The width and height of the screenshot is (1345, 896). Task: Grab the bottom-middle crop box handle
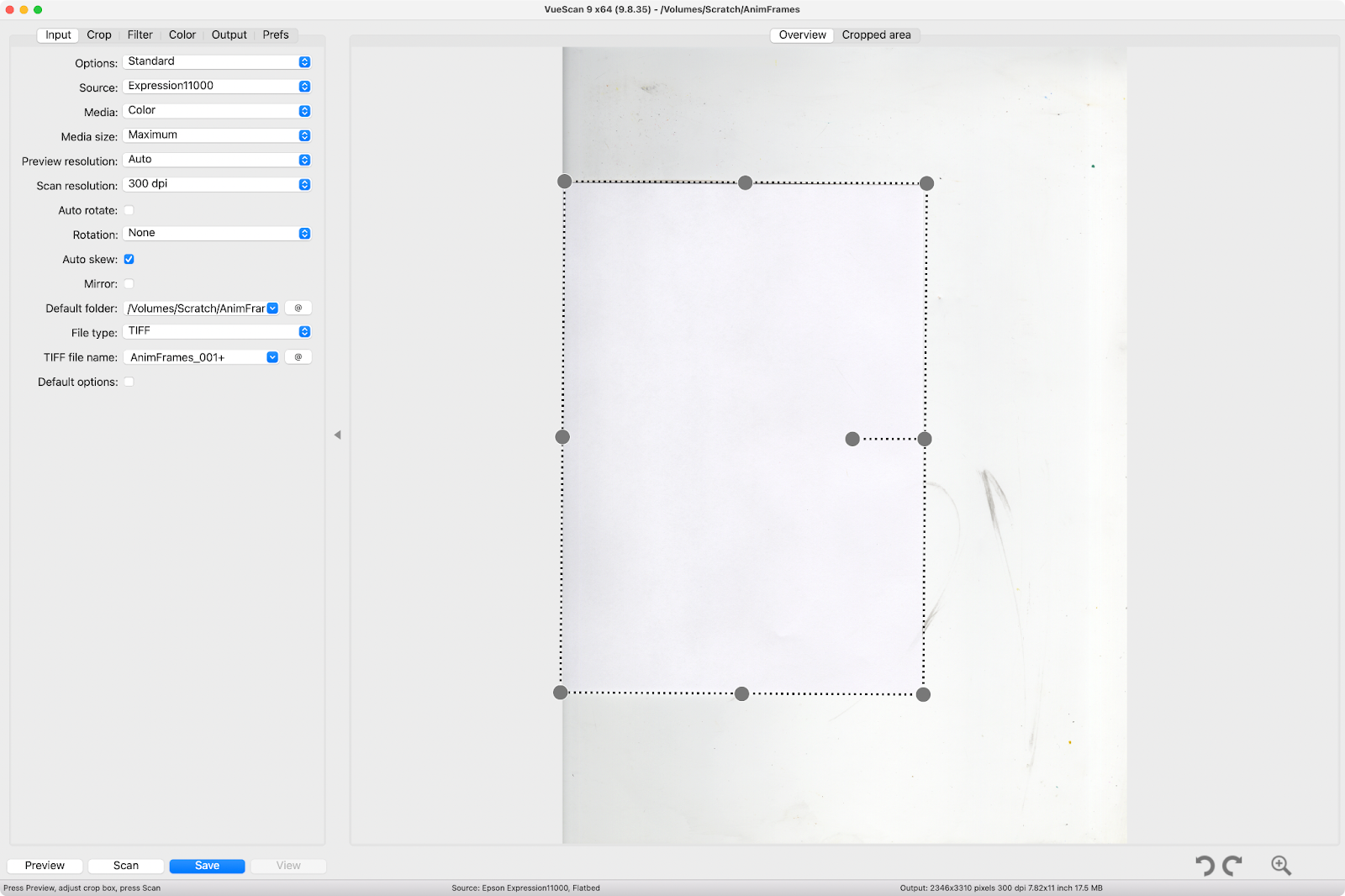[741, 693]
